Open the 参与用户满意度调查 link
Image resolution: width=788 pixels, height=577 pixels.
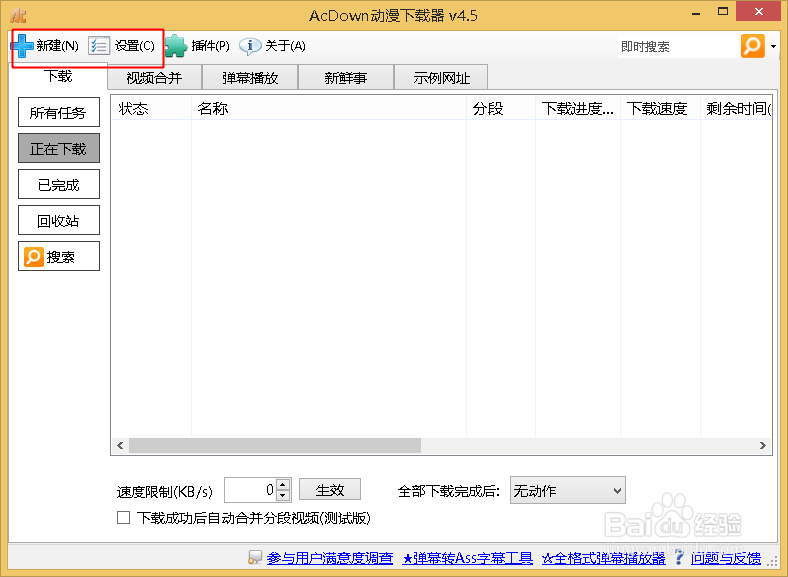point(330,558)
